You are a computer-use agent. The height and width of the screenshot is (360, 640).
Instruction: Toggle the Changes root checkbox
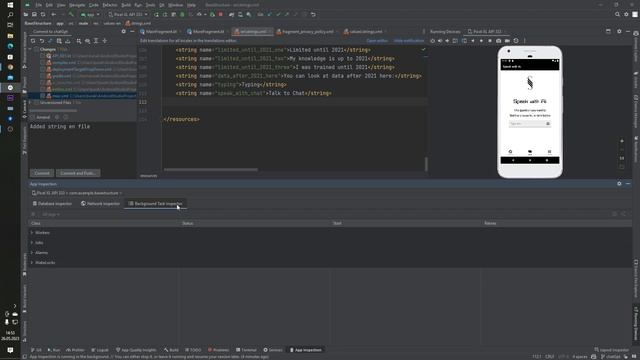pos(36,49)
